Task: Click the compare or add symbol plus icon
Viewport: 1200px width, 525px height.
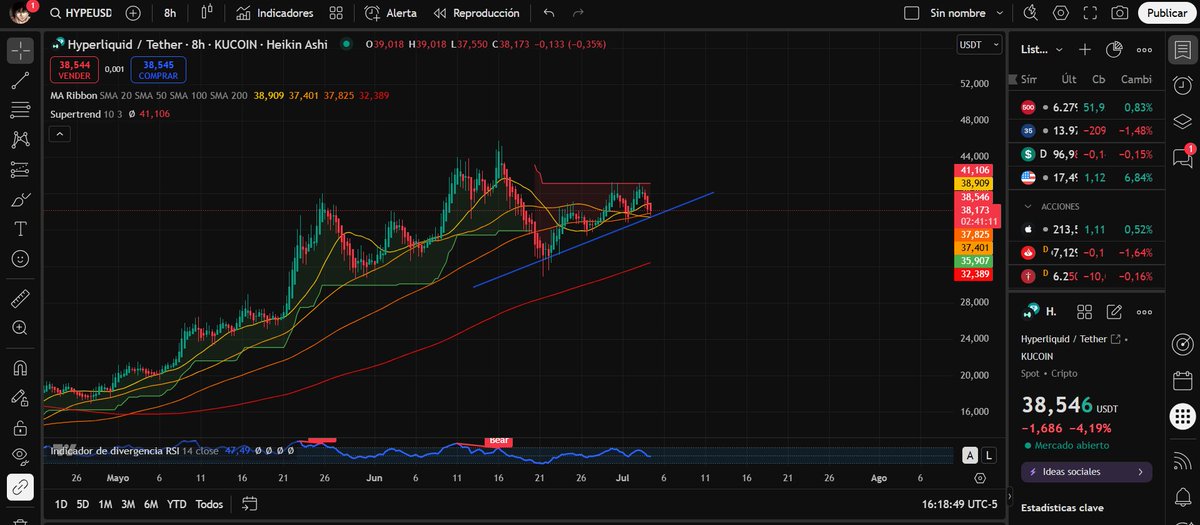Action: pos(133,13)
